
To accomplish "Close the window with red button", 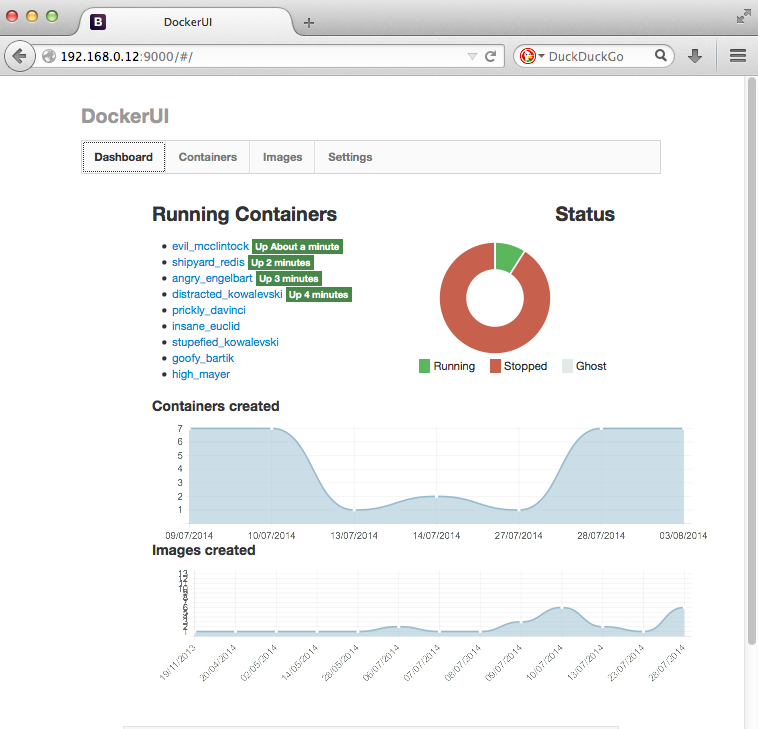I will click(12, 16).
